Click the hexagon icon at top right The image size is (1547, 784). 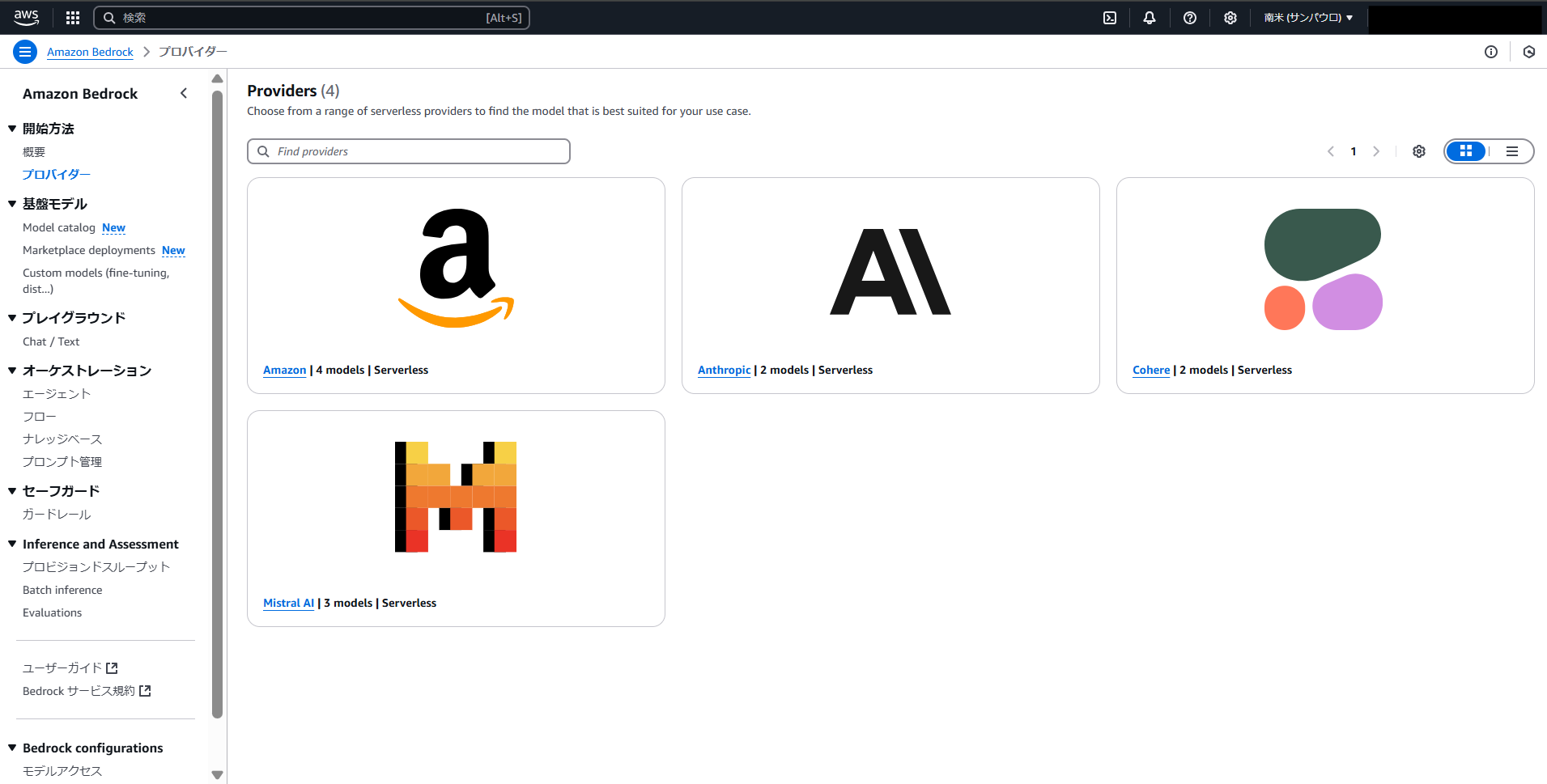point(1529,52)
